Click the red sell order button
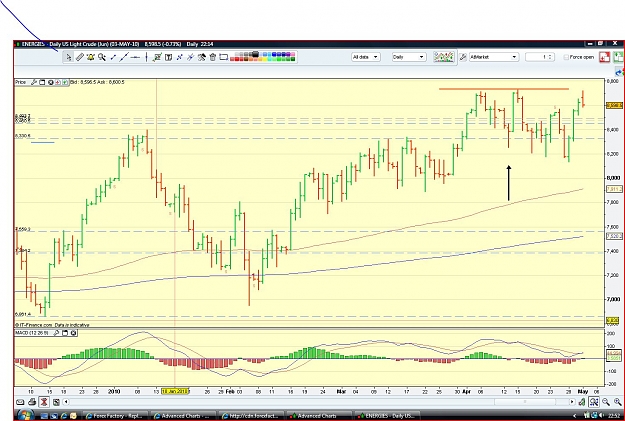The height and width of the screenshot is (421, 625). click(x=605, y=57)
